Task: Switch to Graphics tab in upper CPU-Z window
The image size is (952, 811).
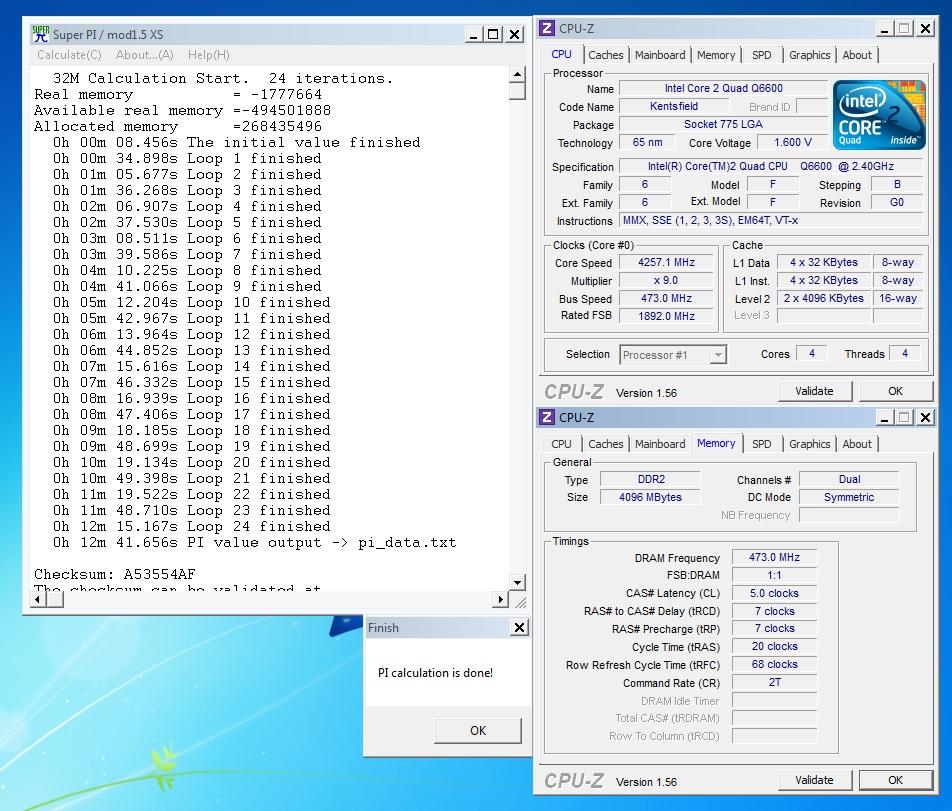Action: click(x=809, y=55)
